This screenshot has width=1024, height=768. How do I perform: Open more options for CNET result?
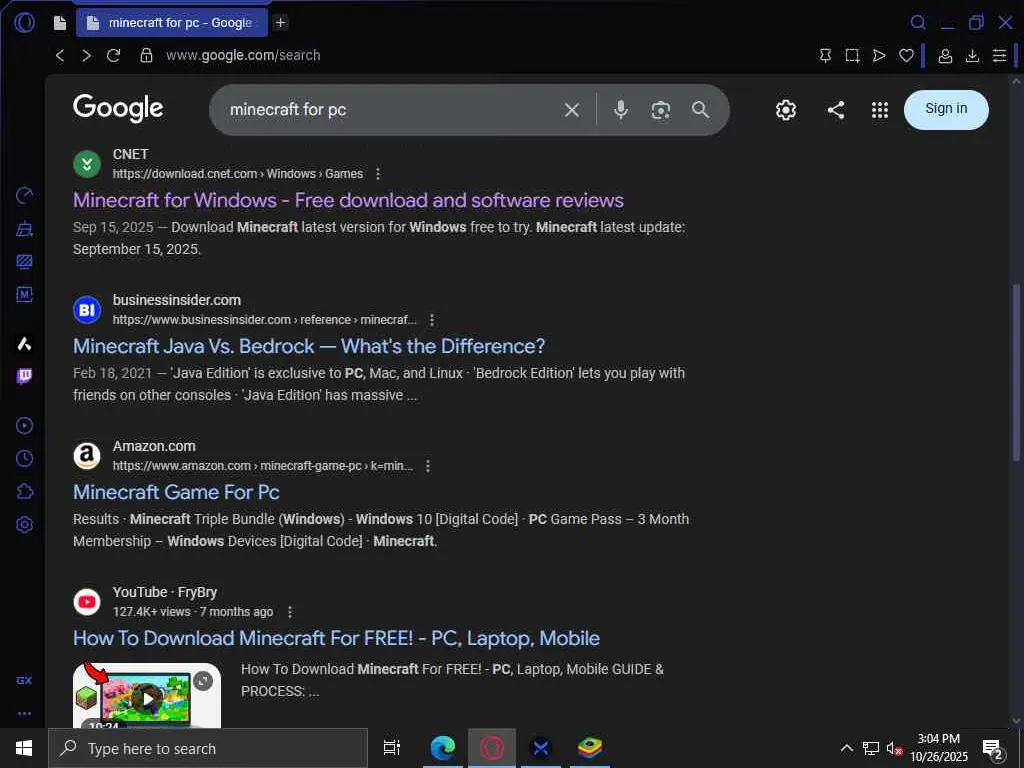[x=378, y=174]
